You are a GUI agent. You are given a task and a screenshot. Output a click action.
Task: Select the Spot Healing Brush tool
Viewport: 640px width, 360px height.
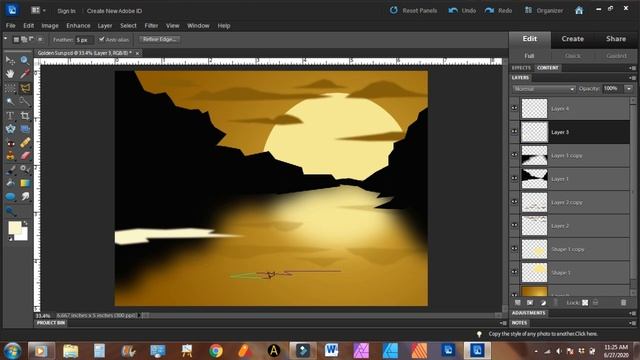point(25,143)
